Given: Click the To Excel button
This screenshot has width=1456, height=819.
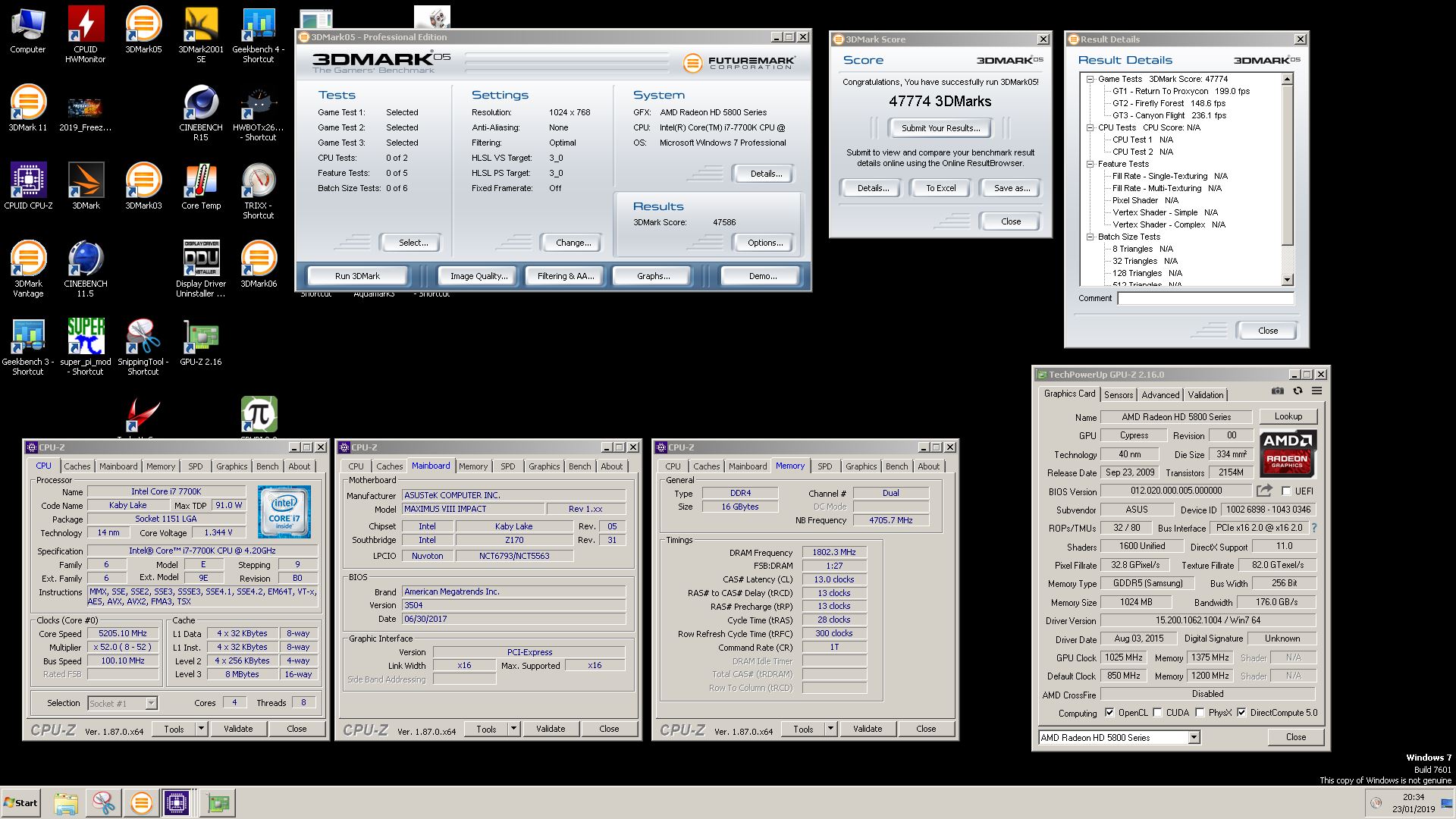Looking at the screenshot, I should point(940,188).
